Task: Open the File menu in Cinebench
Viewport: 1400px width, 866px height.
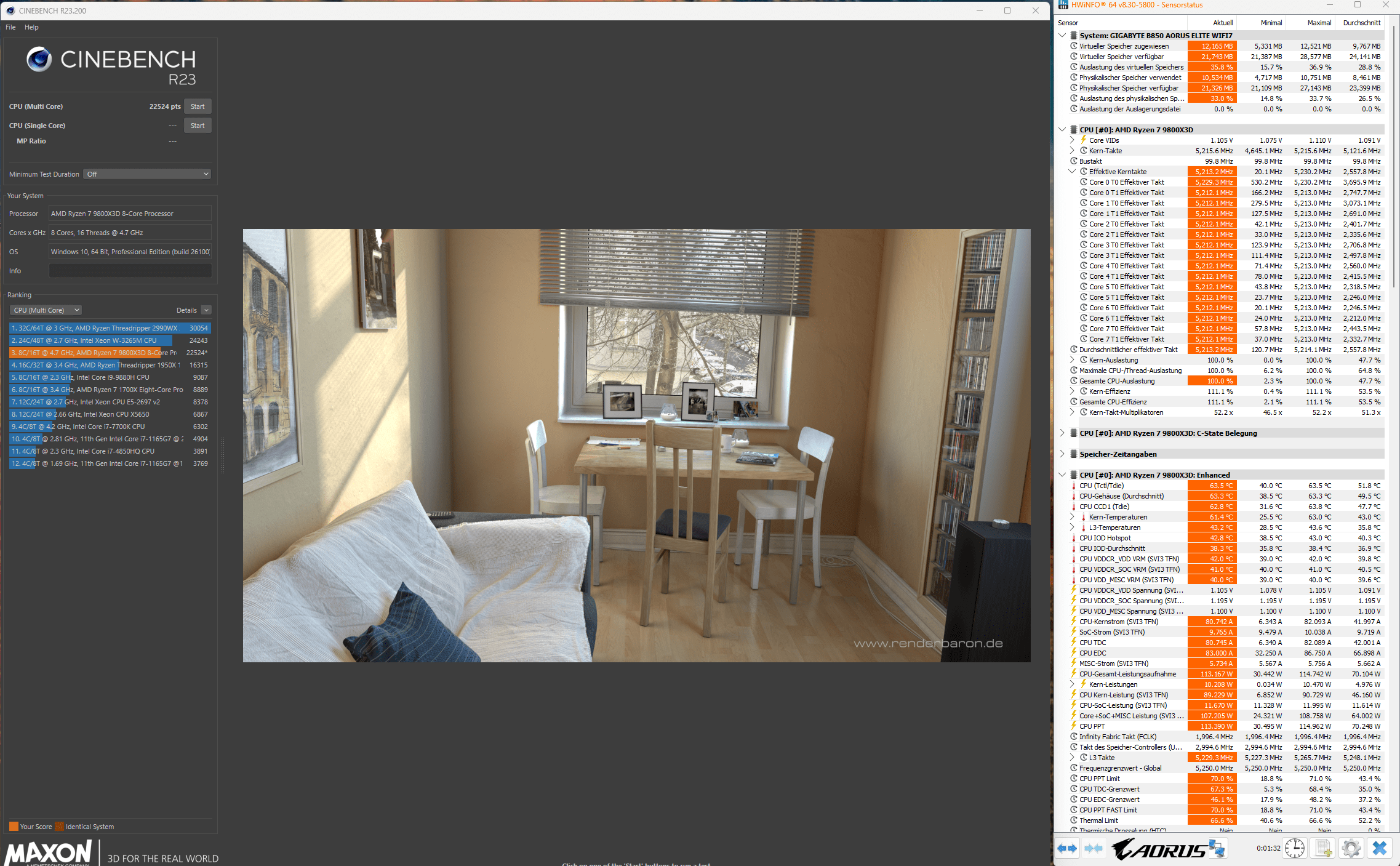Action: [10, 27]
